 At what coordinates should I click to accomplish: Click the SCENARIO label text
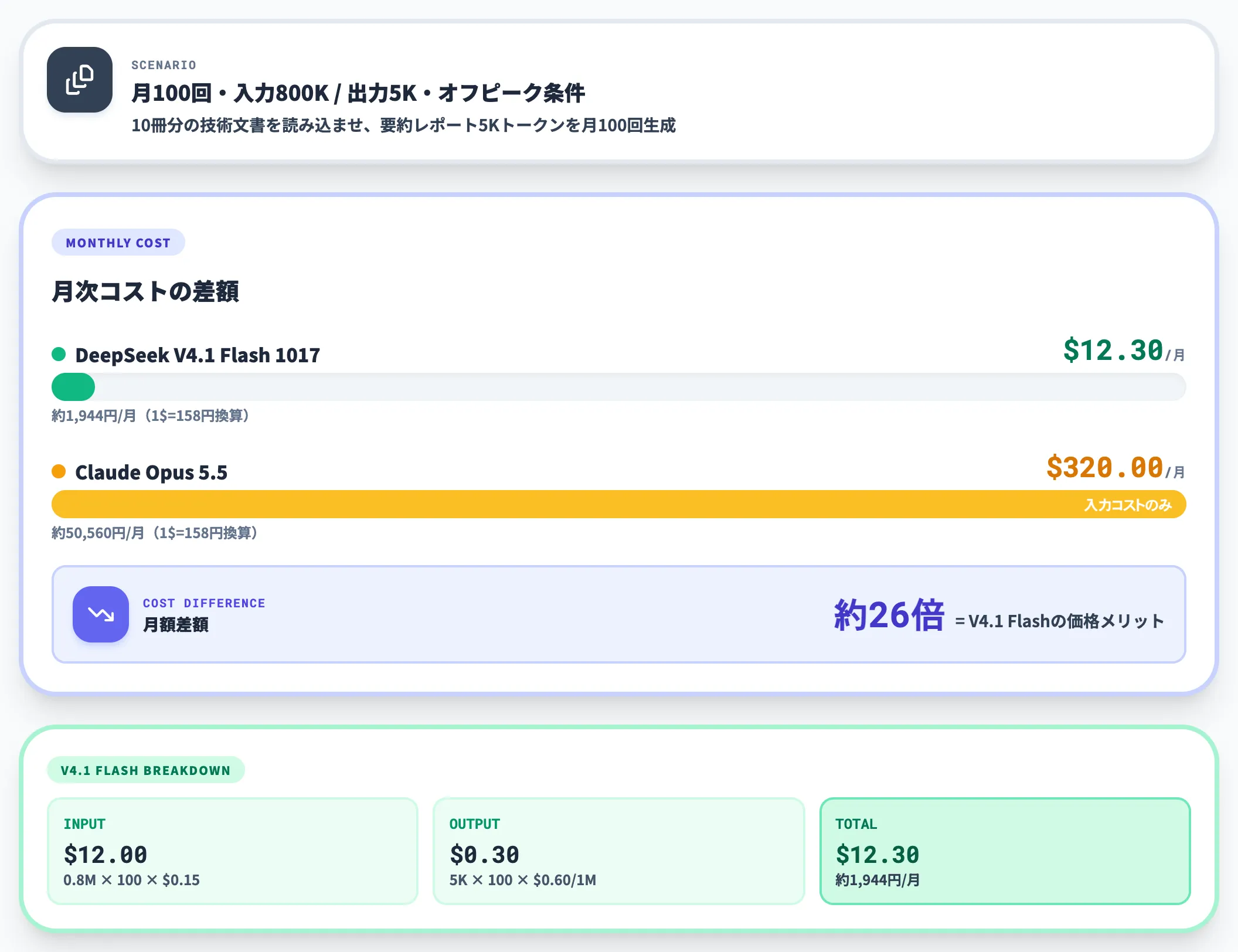click(x=164, y=65)
